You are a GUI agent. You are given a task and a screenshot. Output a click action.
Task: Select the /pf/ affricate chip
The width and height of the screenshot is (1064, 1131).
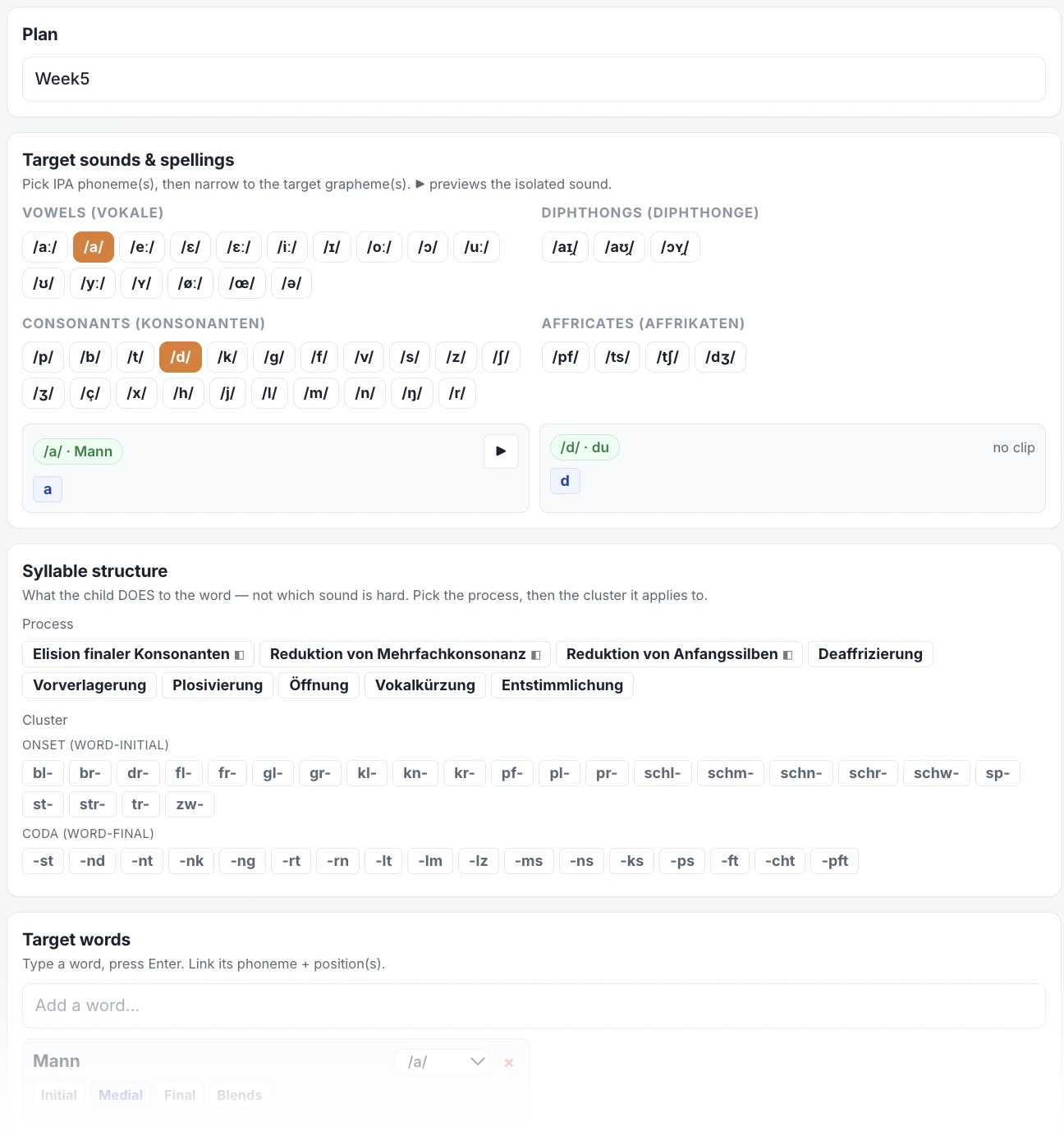566,357
